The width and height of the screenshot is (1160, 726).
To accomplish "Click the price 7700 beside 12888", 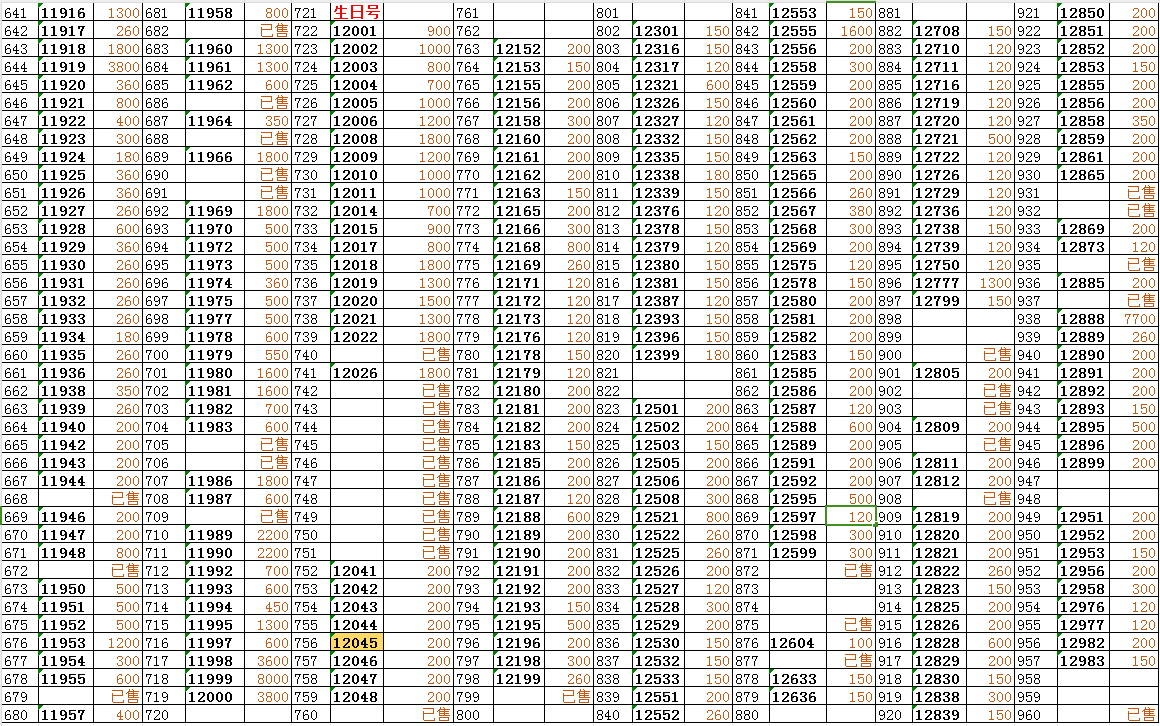I will tap(1132, 319).
